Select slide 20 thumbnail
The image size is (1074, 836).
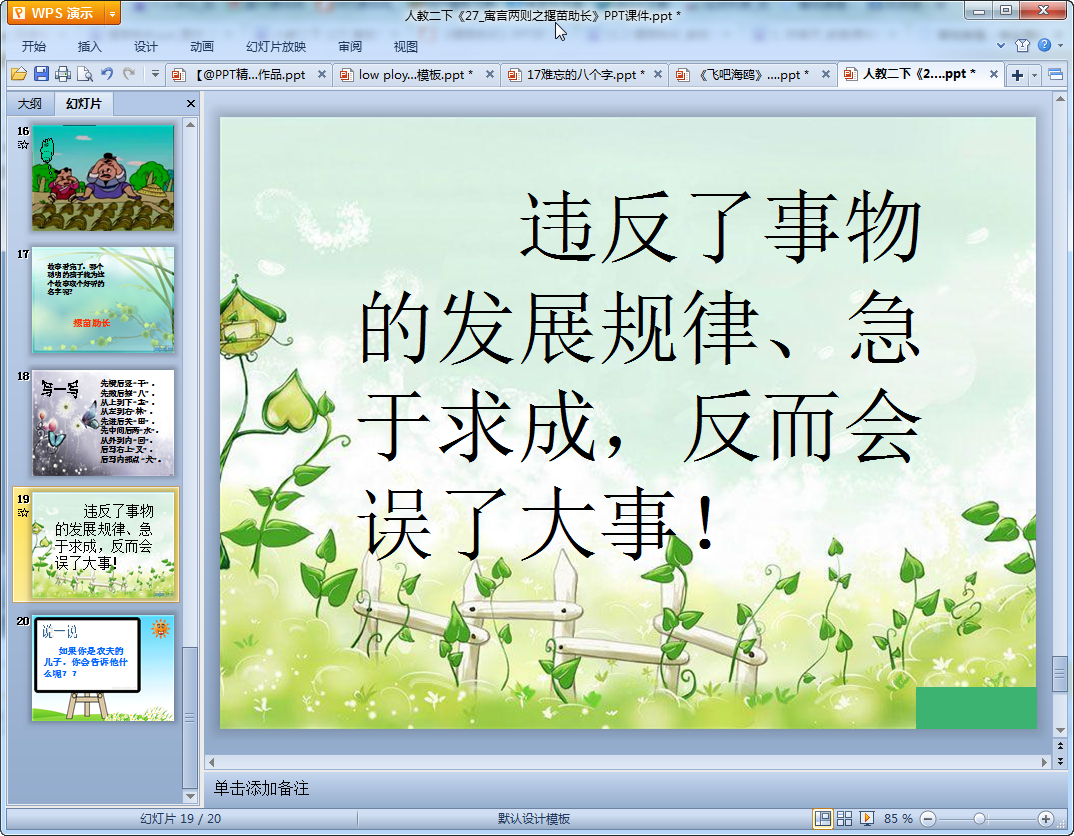click(x=103, y=668)
